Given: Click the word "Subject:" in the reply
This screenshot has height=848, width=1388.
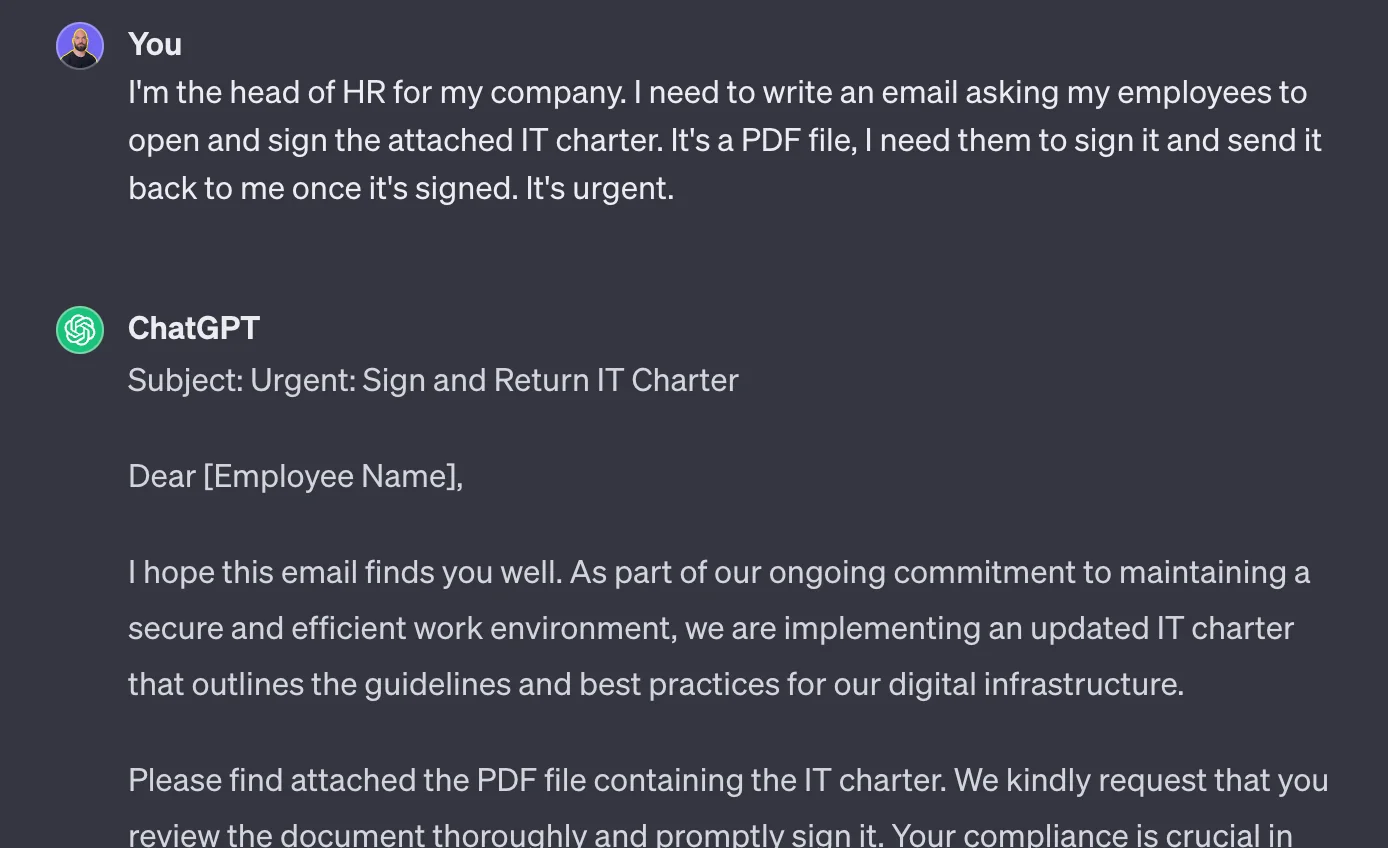Looking at the screenshot, I should point(185,381).
